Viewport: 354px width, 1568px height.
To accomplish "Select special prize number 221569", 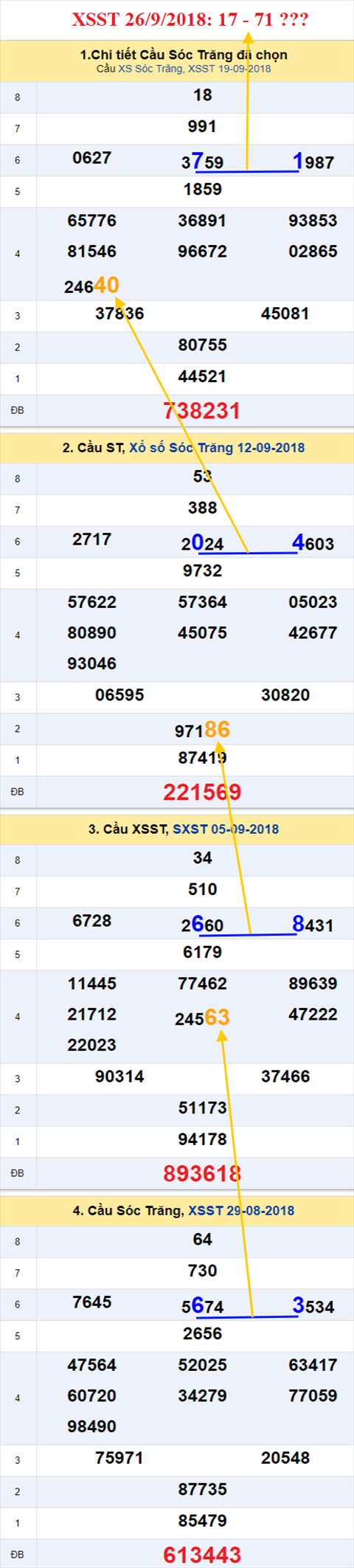I will click(x=202, y=792).
